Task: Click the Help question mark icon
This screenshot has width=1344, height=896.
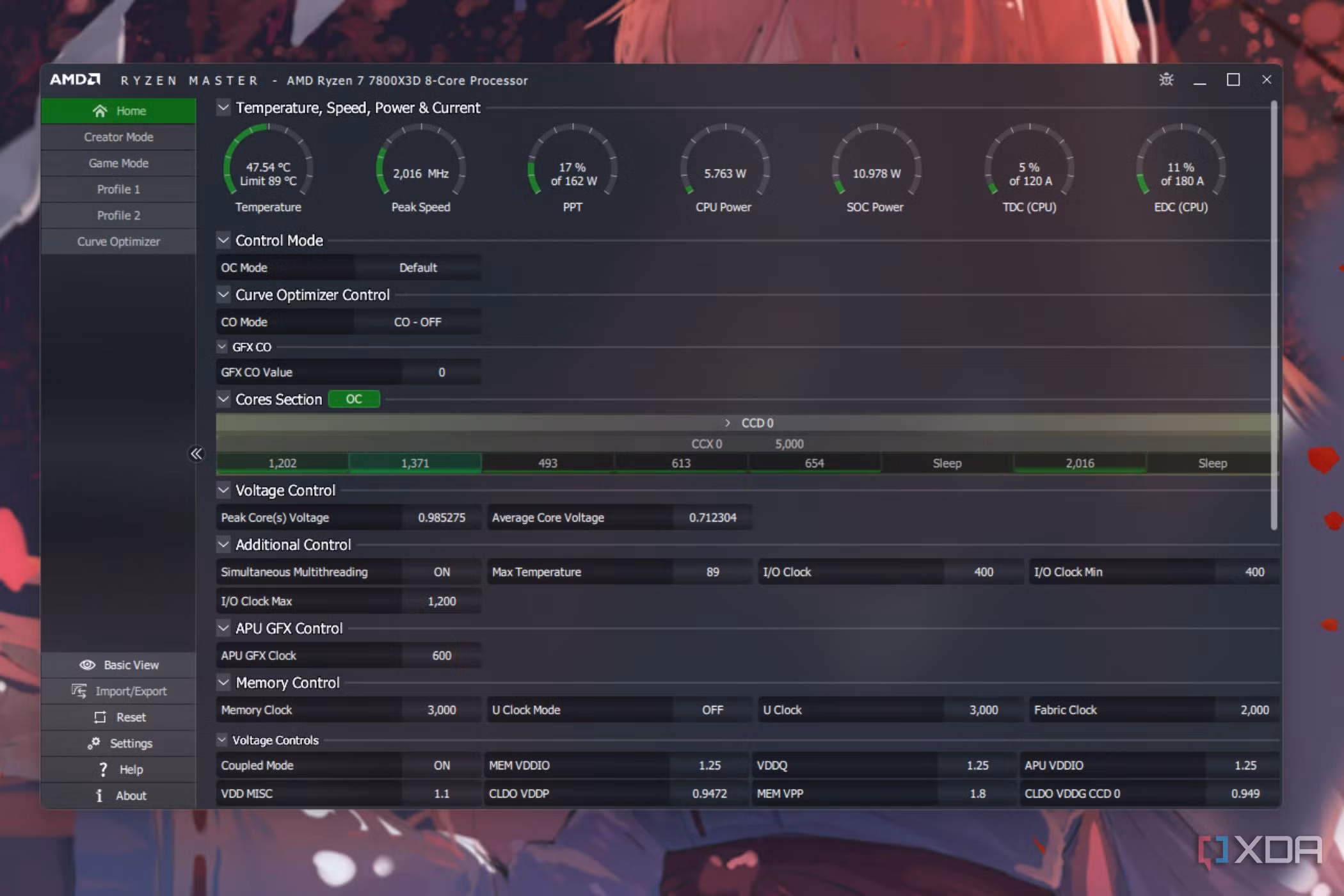Action: coord(102,769)
